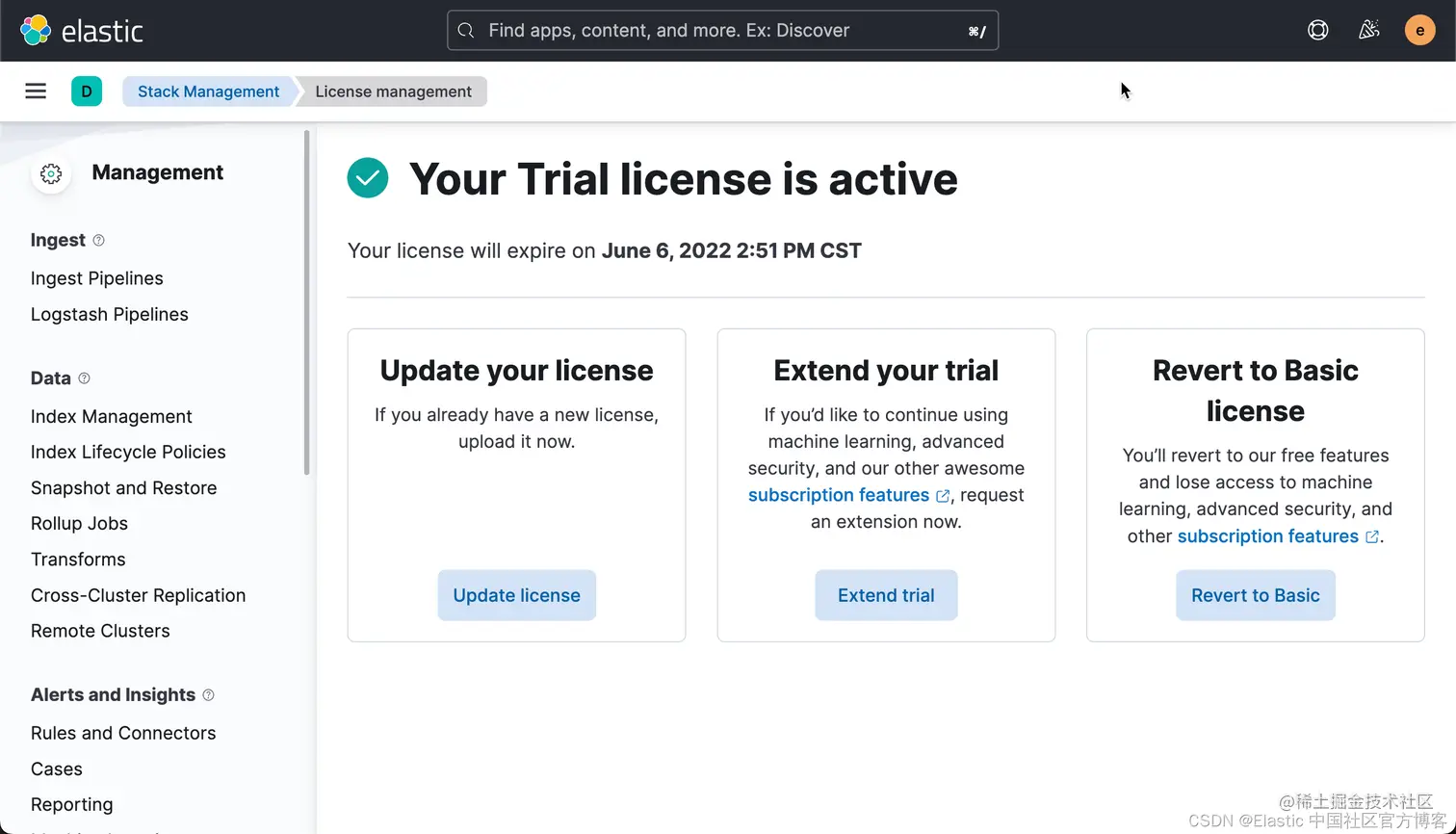The image size is (1456, 834).
Task: Click the Update license button
Action: tap(517, 595)
